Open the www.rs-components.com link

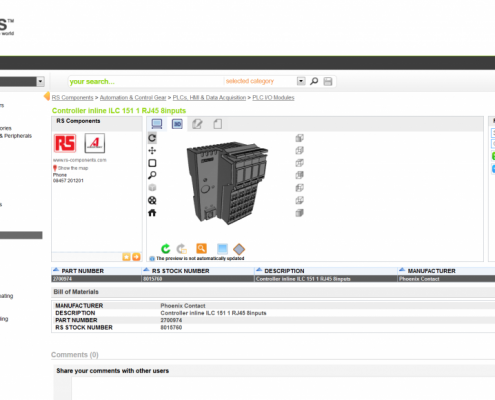pos(80,160)
